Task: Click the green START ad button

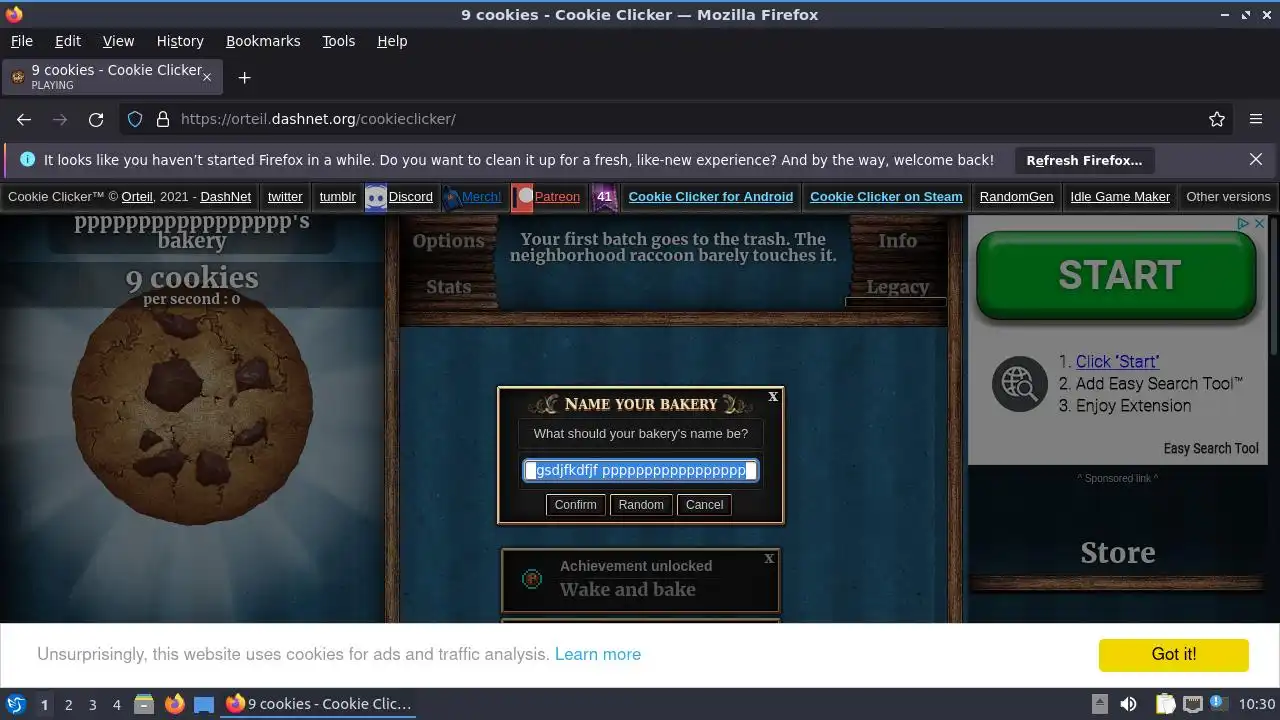Action: tap(1116, 275)
